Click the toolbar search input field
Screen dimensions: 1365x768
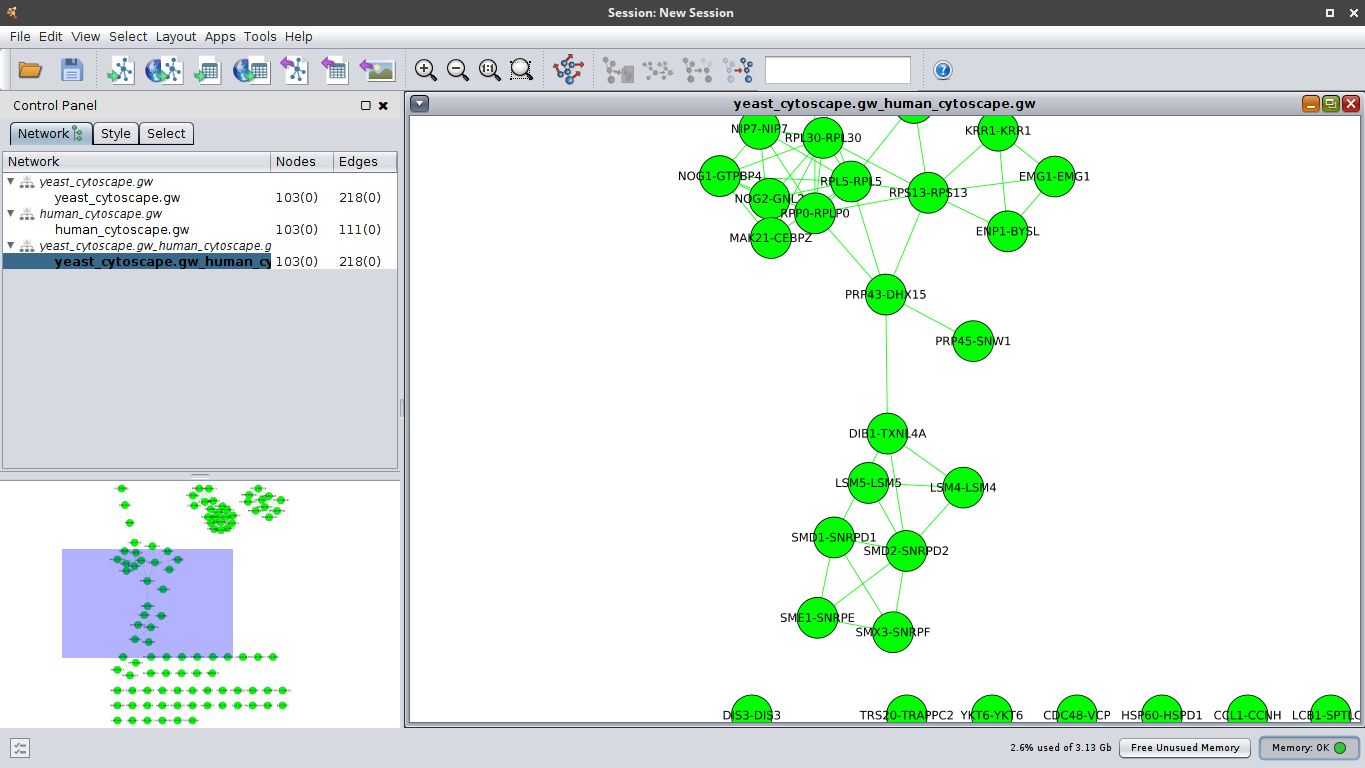click(838, 70)
